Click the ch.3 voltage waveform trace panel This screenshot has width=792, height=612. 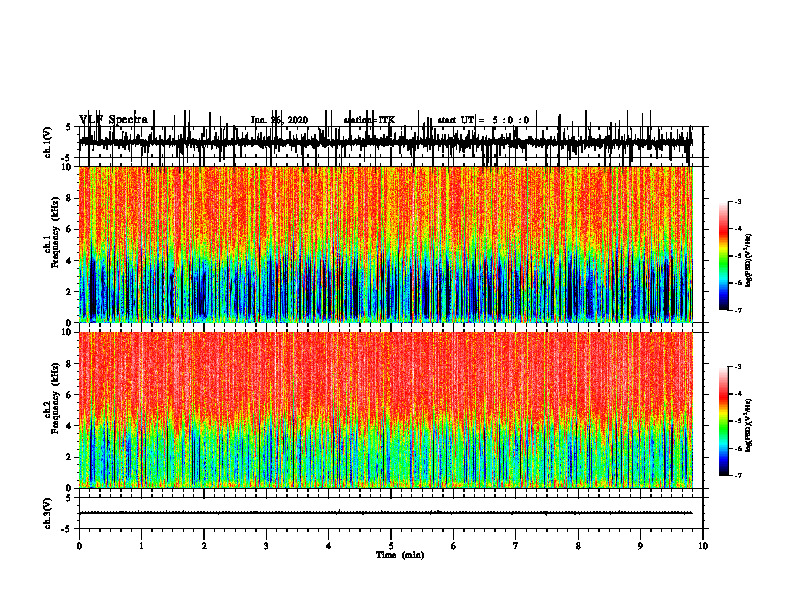point(390,513)
